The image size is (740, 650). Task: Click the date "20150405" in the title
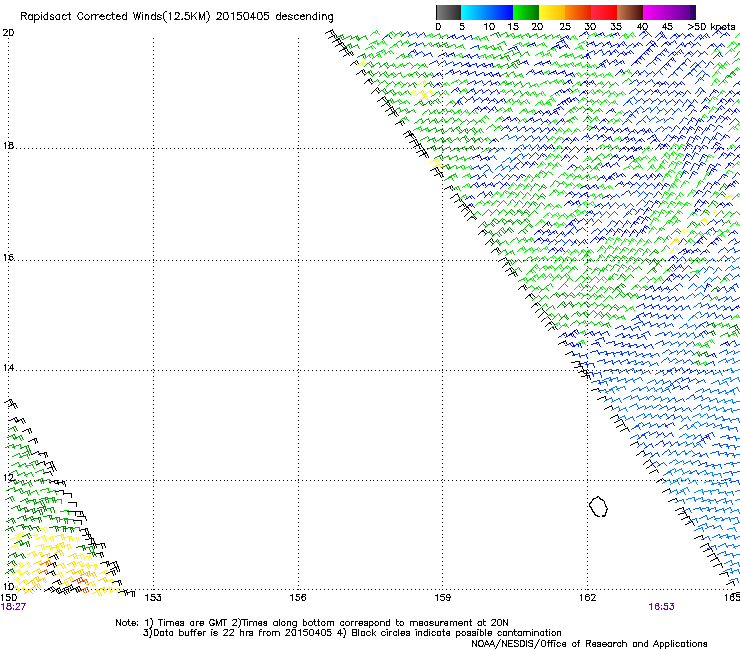coord(243,16)
